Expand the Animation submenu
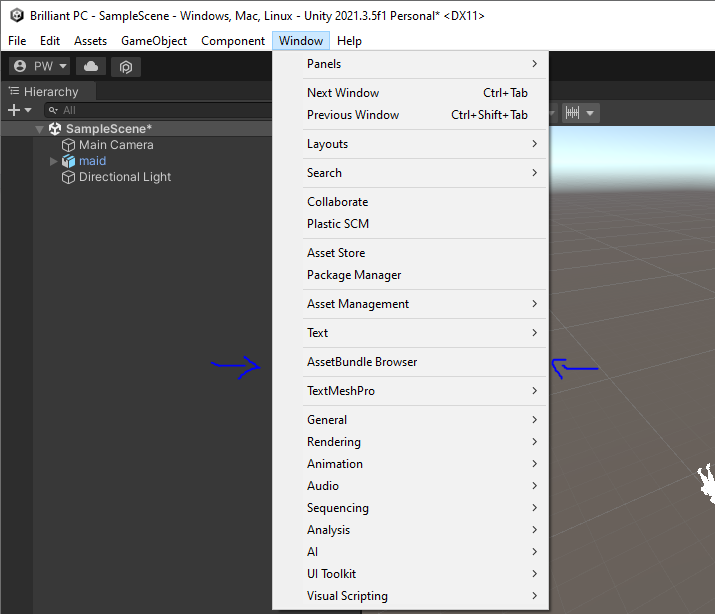The height and width of the screenshot is (614, 715). point(410,464)
